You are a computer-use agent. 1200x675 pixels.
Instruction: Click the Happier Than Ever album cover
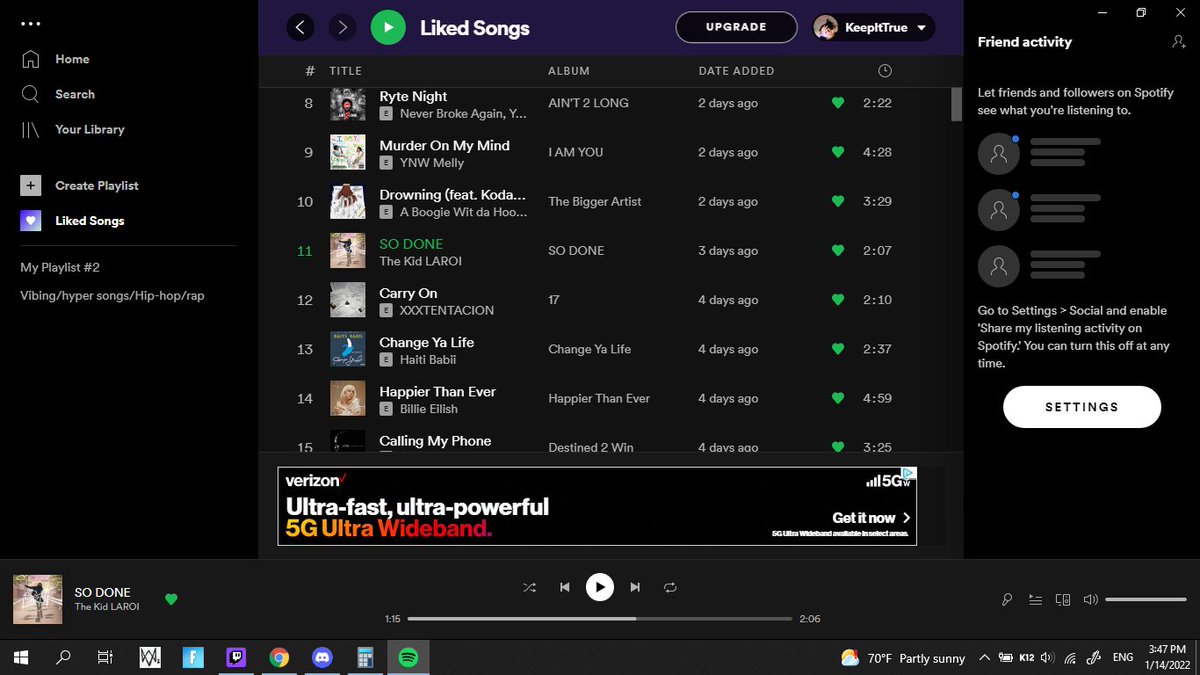pos(348,398)
